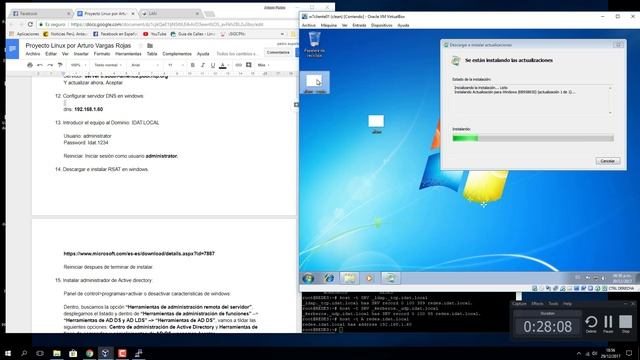
Task: Open Chrome from the Windows 10 taskbar
Action: coord(89,353)
